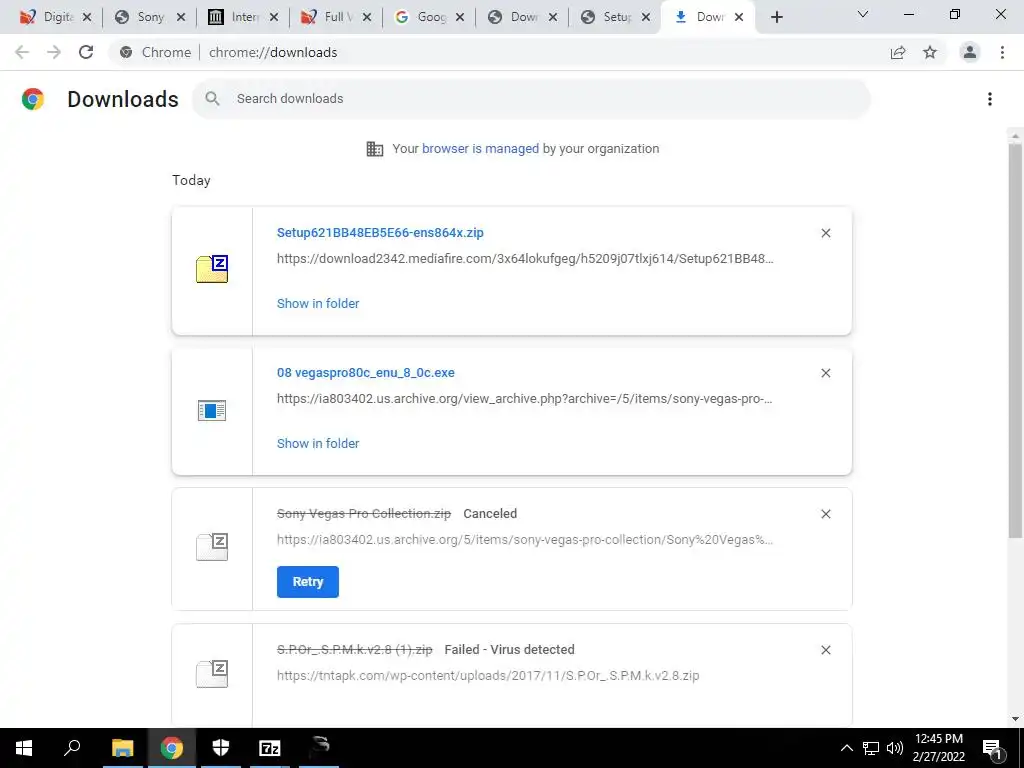Focus the Search downloads field
This screenshot has width=1024, height=768.
coord(531,99)
